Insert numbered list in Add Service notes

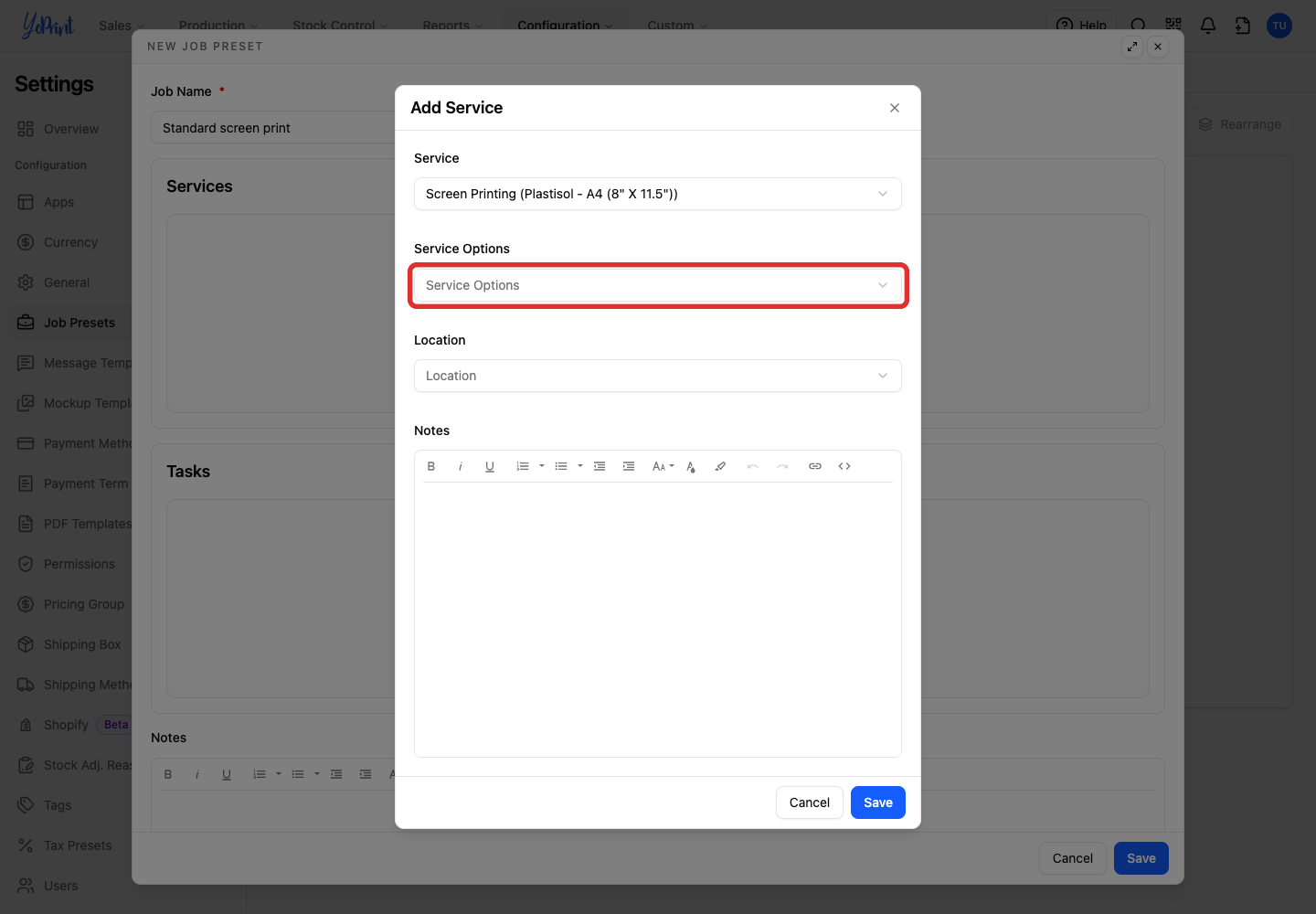(523, 466)
